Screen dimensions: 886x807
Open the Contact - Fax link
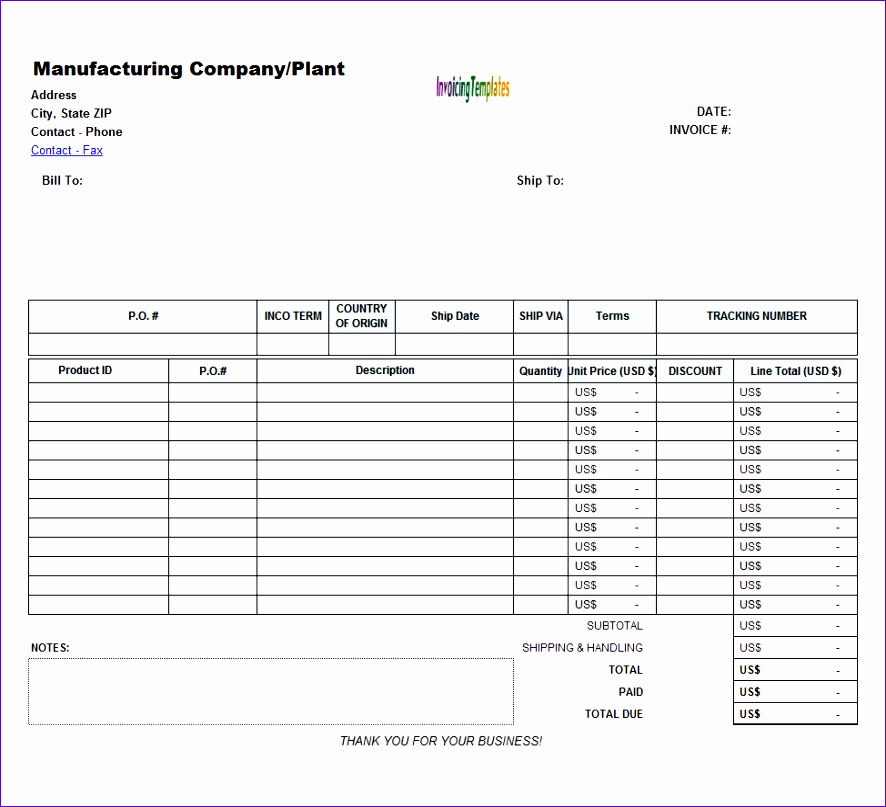pyautogui.click(x=66, y=150)
